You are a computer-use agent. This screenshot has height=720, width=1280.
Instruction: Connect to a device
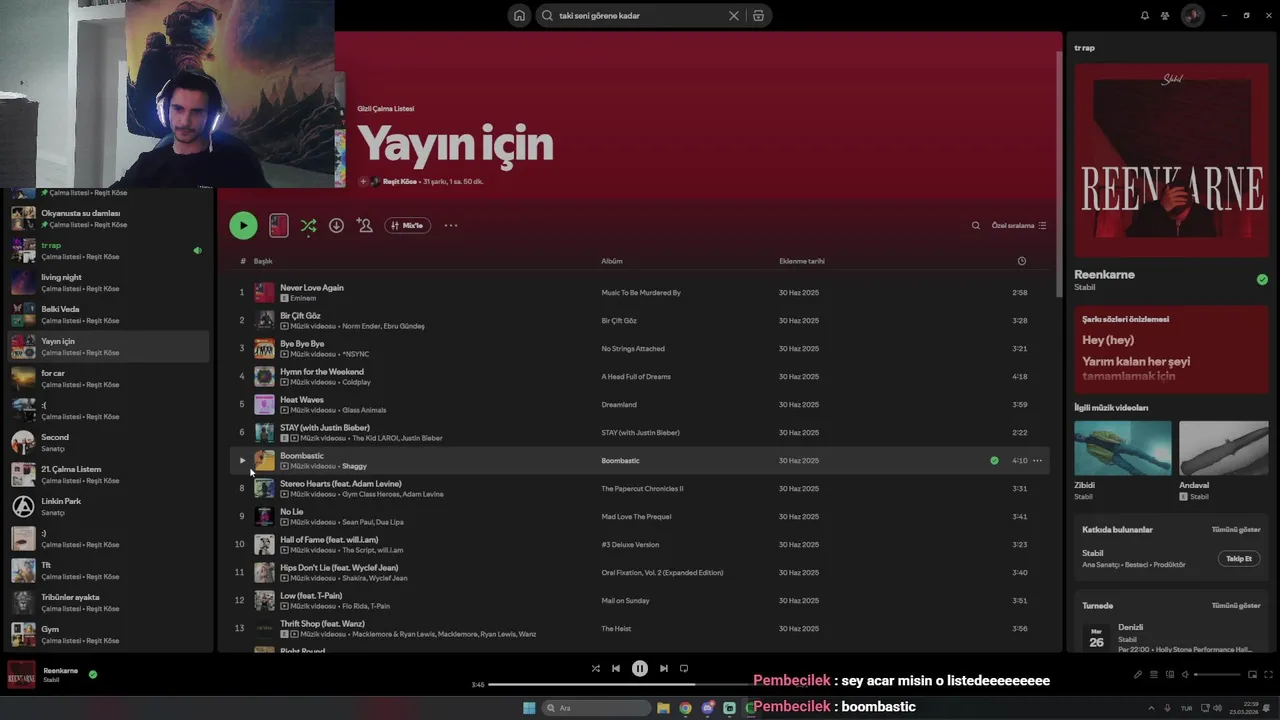[1169, 675]
